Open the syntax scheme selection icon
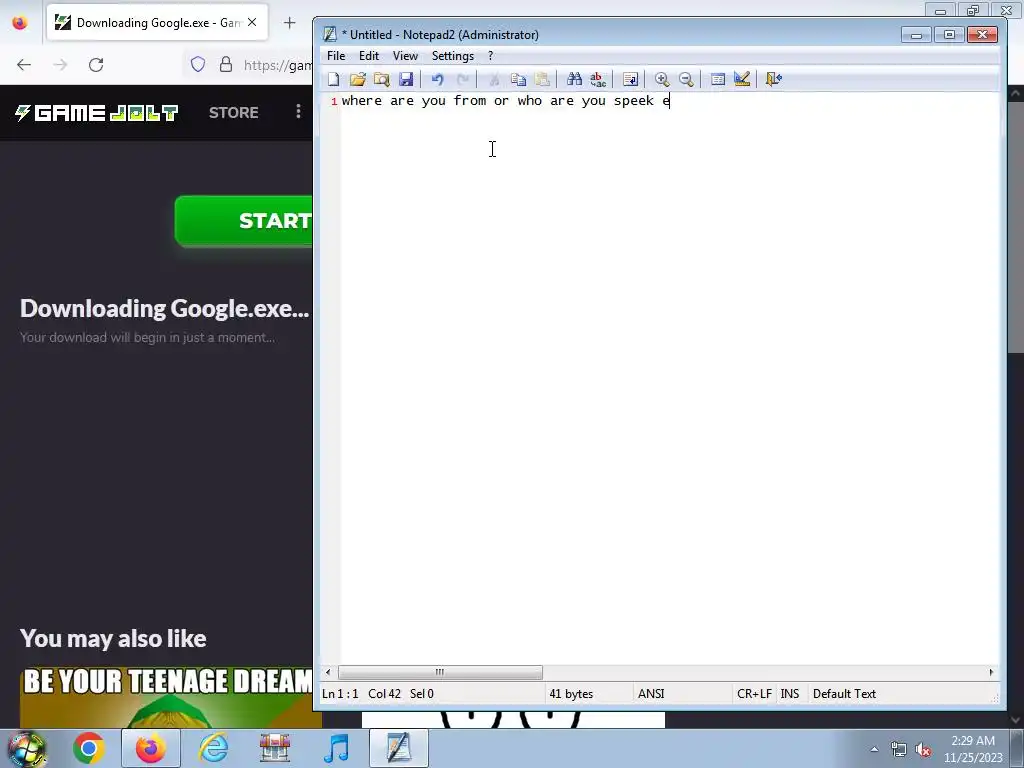Viewport: 1024px width, 768px height. (718, 79)
